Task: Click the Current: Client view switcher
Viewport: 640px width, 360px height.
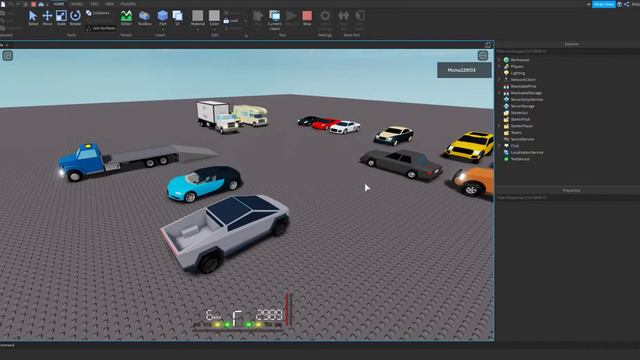Action: pyautogui.click(x=275, y=20)
